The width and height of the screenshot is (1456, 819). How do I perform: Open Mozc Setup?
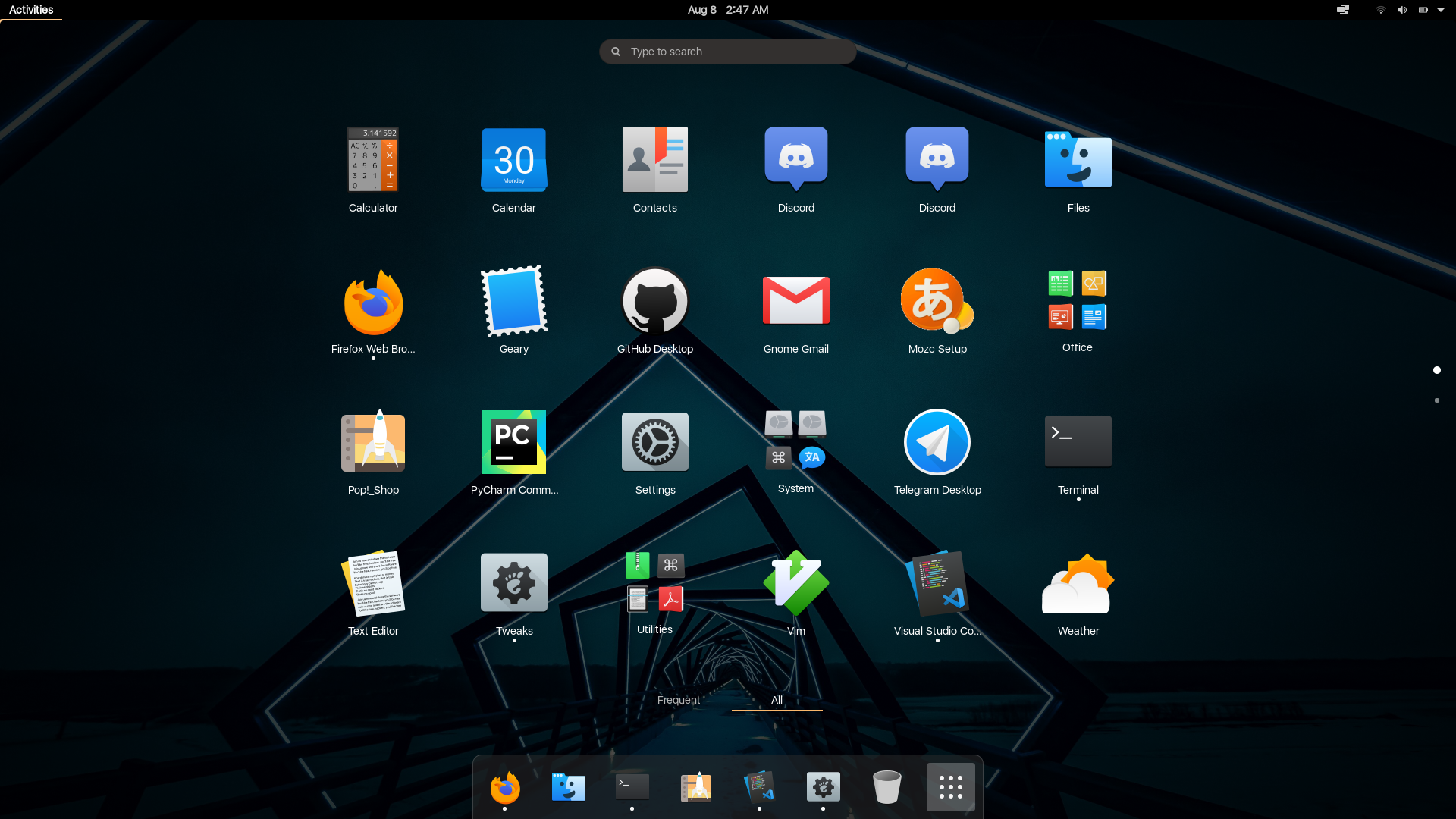coord(937,301)
